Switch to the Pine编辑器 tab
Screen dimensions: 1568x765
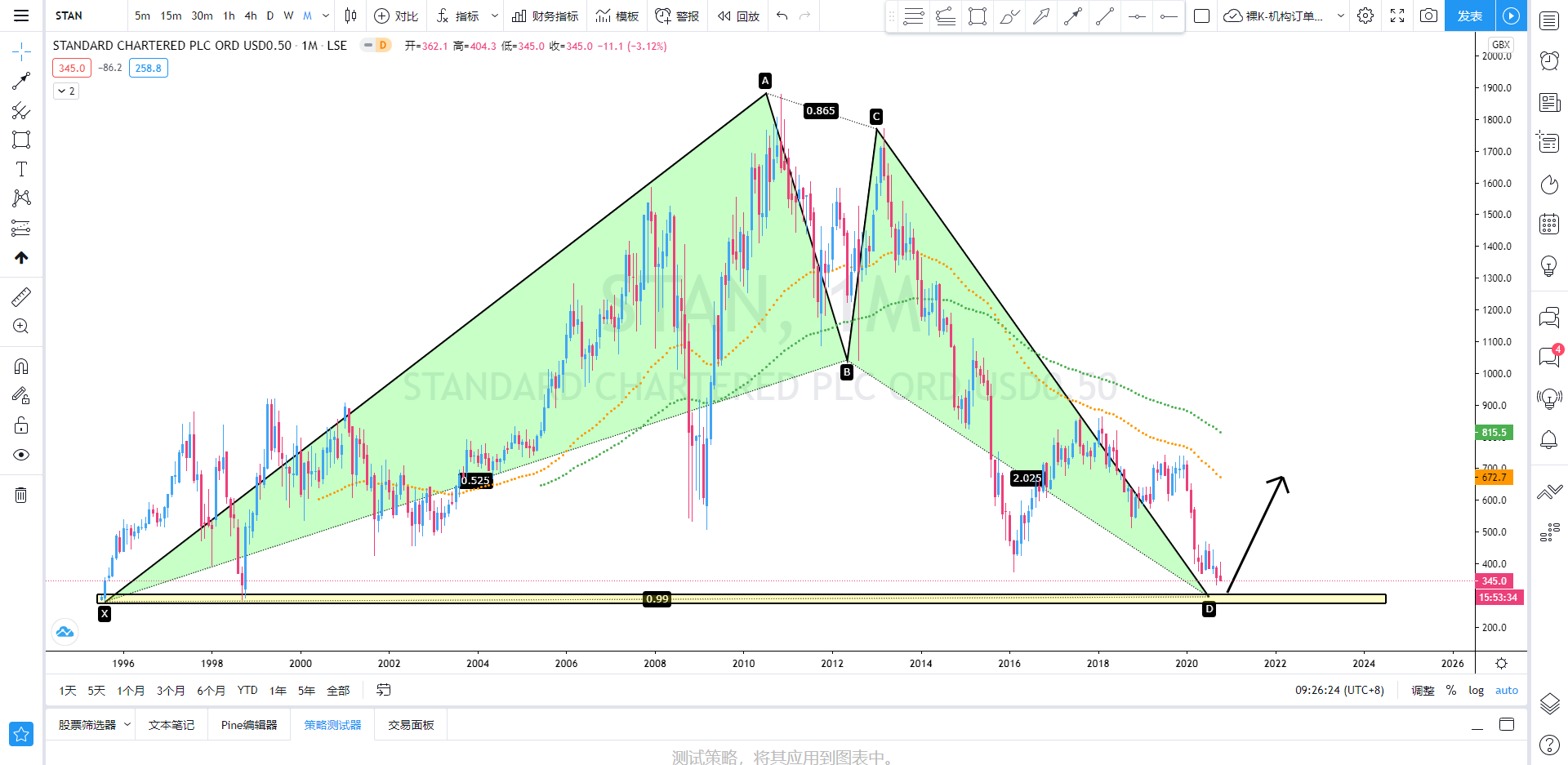tap(249, 725)
